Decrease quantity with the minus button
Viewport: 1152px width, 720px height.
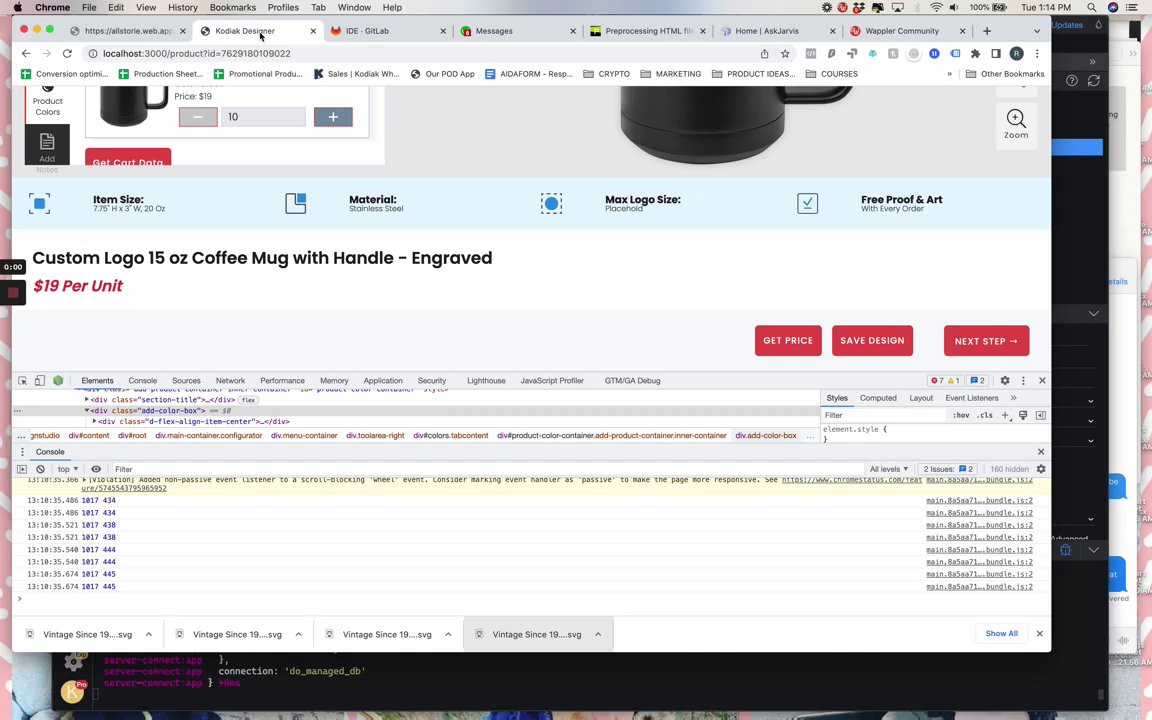tap(198, 117)
